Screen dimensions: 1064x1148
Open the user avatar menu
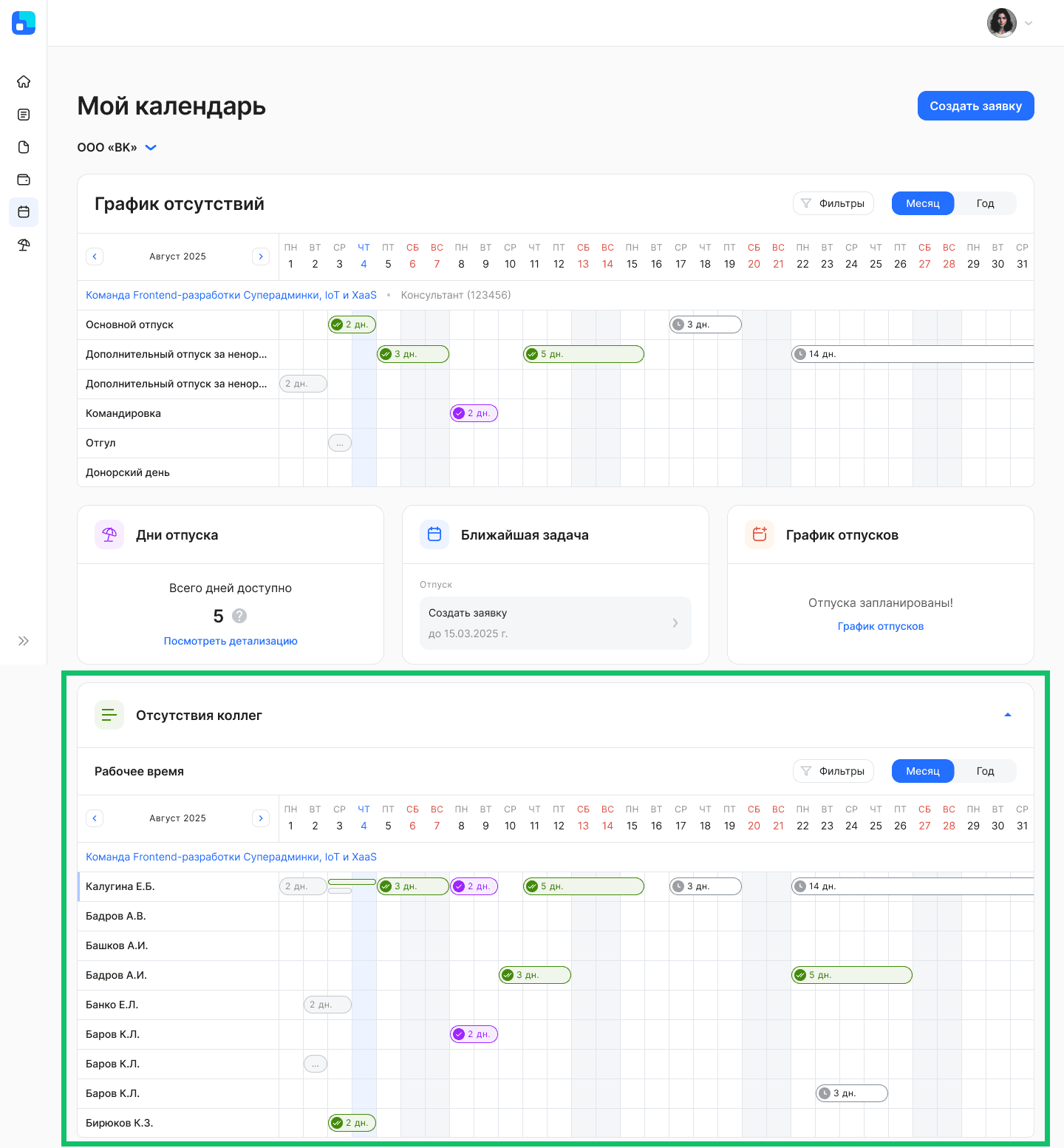[x=1010, y=23]
